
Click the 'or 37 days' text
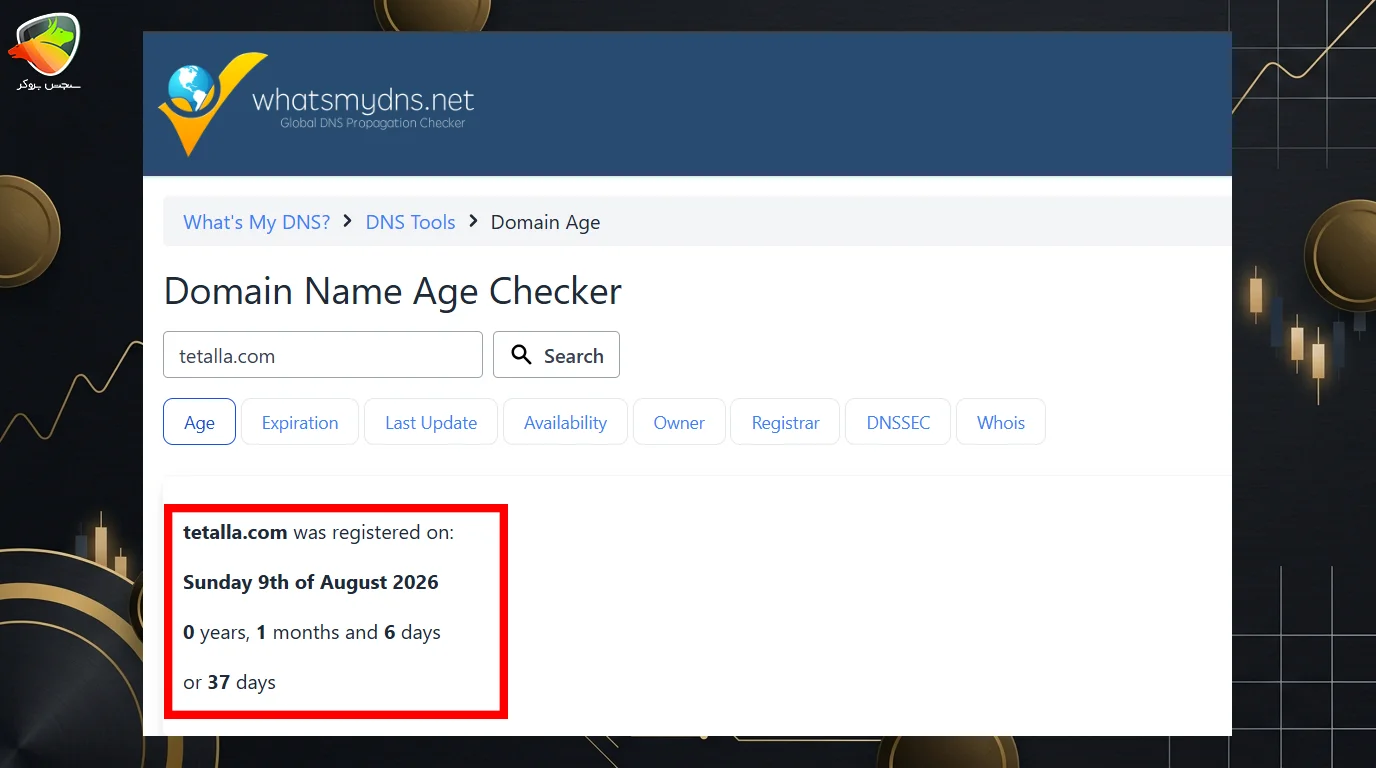point(229,682)
